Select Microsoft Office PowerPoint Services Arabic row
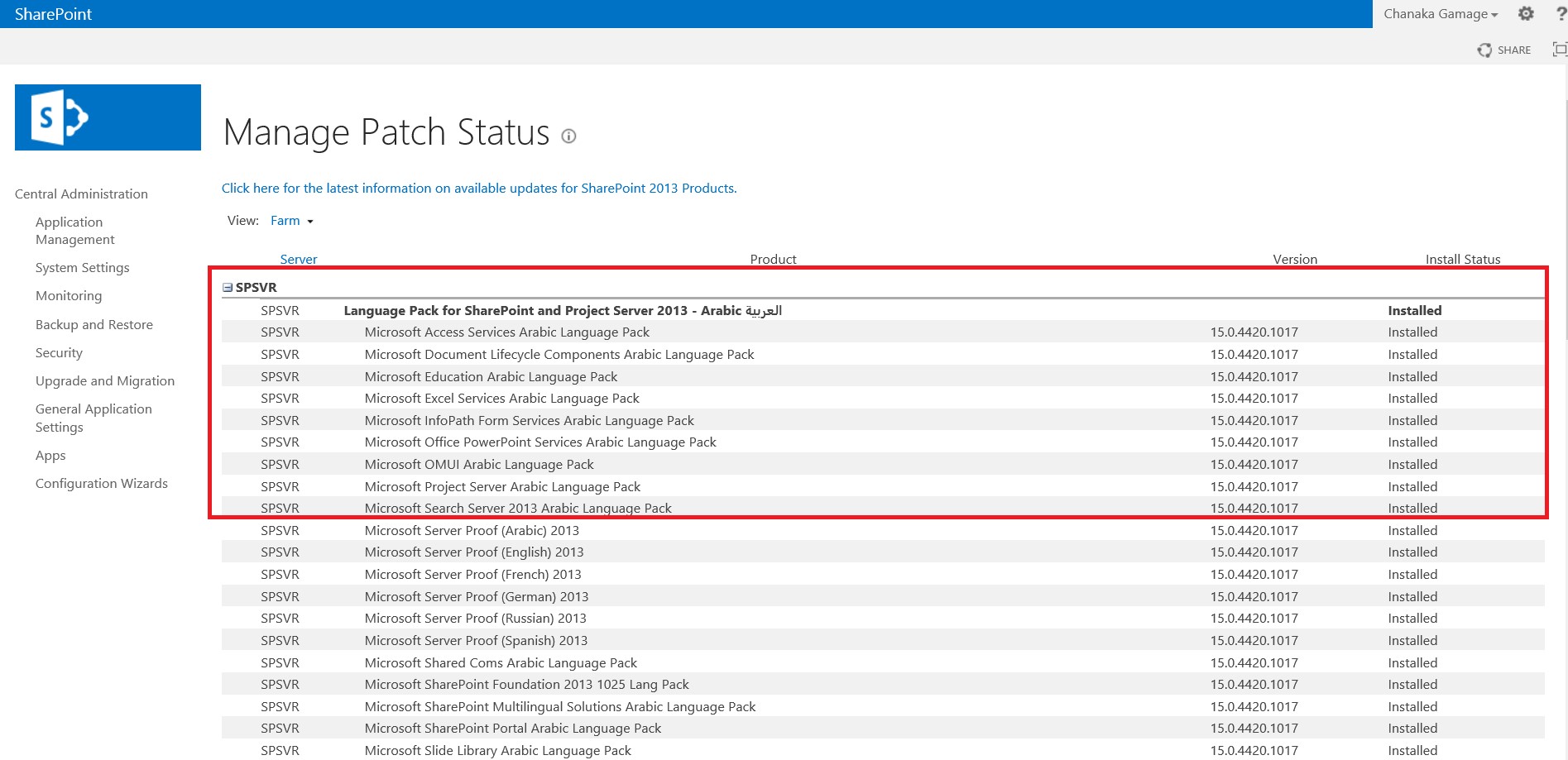This screenshot has width=1568, height=760. (883, 442)
